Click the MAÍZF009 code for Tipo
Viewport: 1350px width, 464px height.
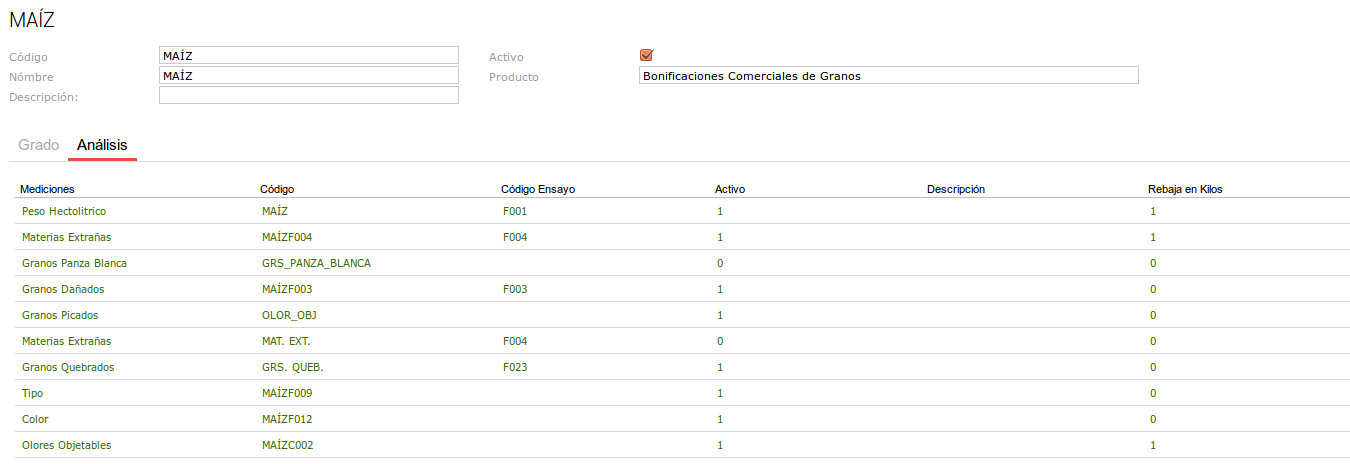(287, 394)
